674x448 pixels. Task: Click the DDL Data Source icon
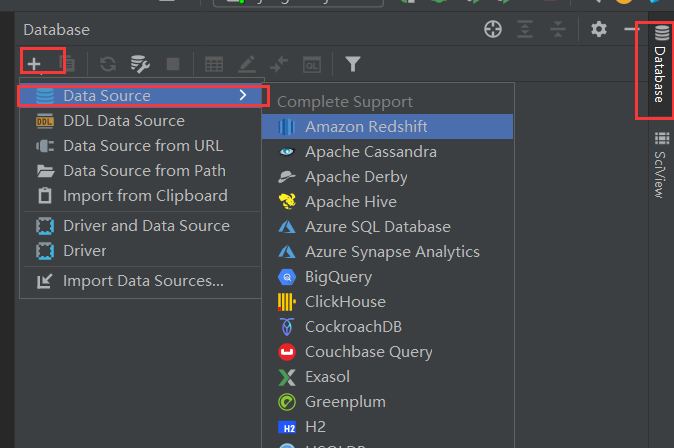tap(45, 121)
